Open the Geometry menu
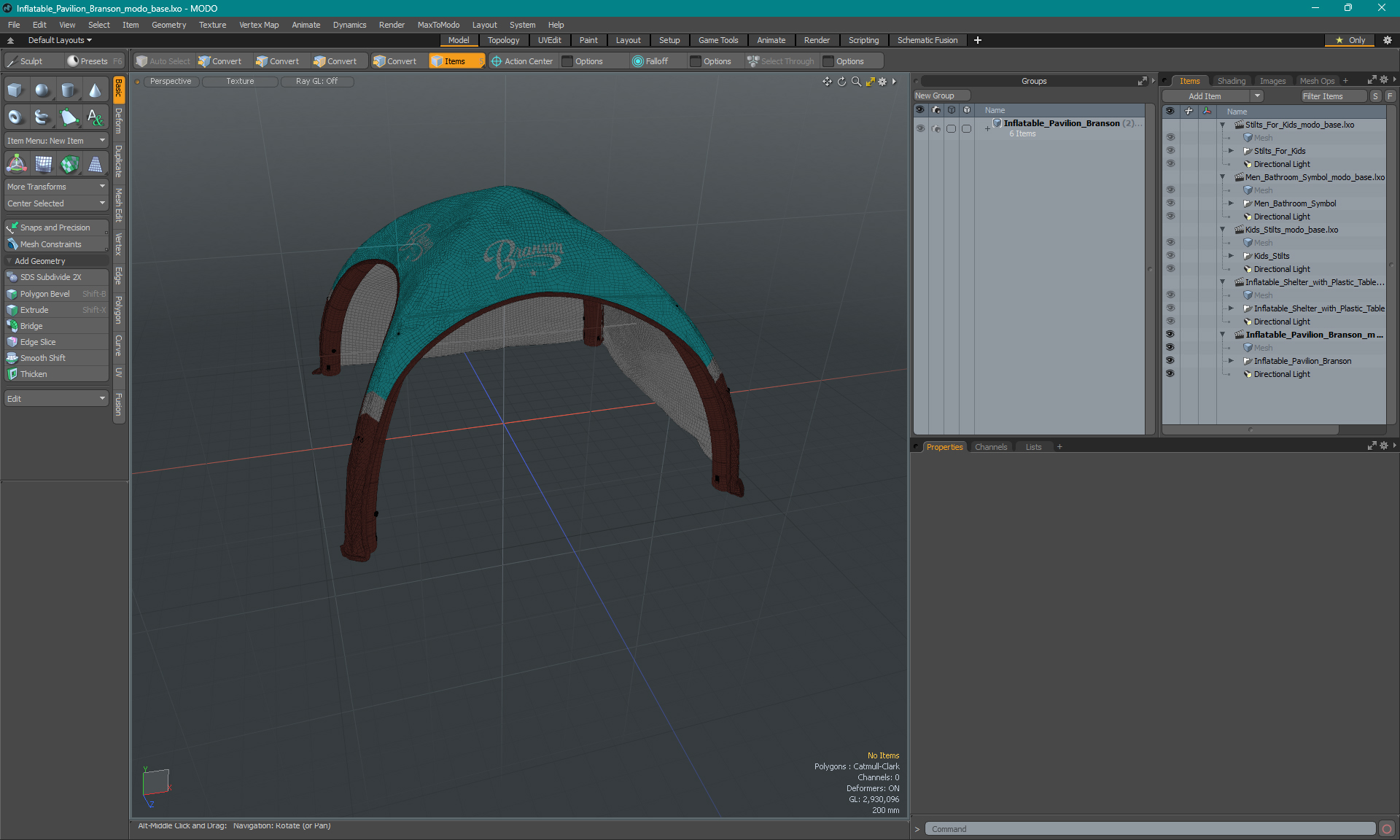 click(168, 25)
